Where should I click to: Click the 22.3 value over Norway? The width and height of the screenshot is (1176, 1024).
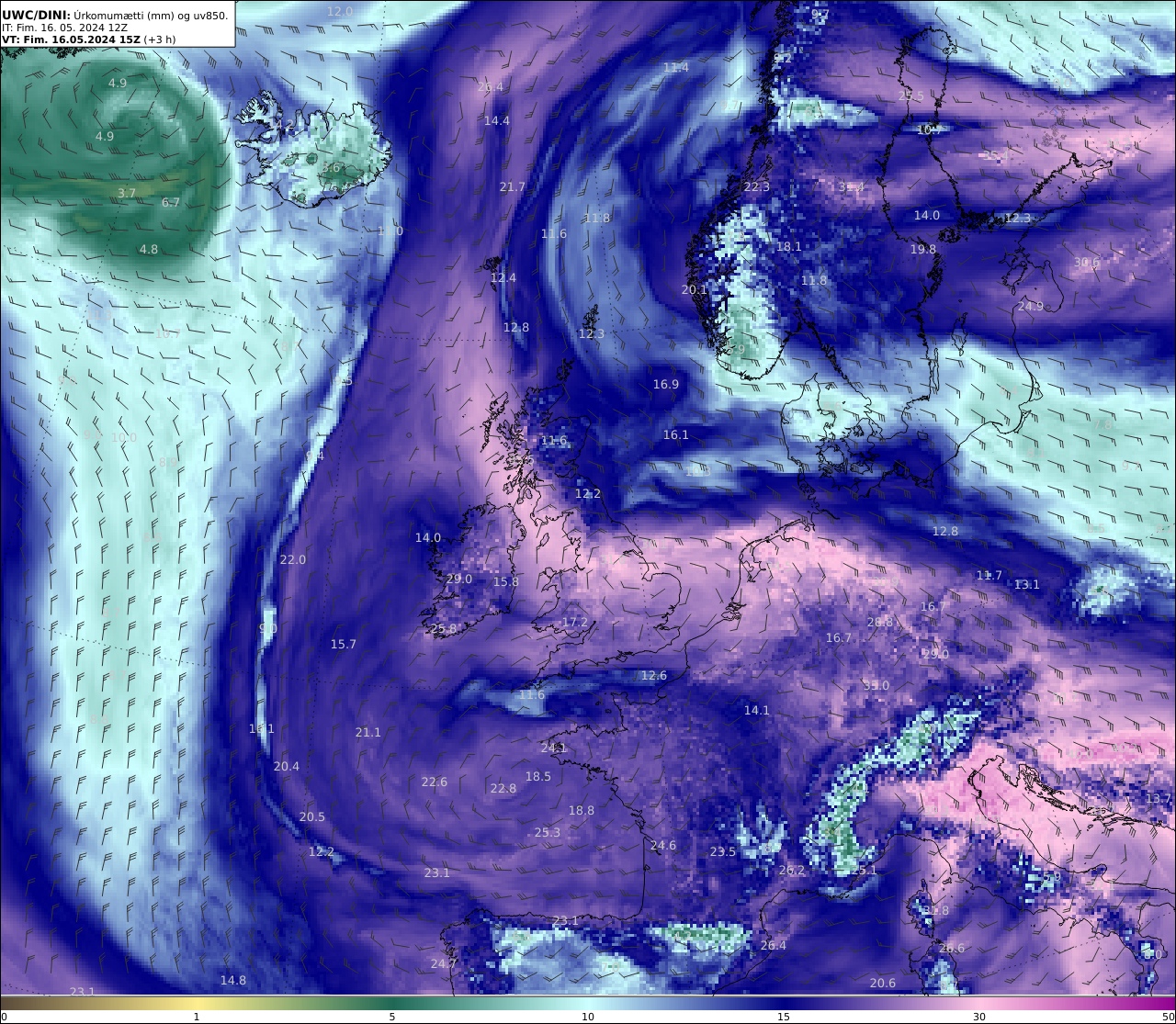point(756,186)
